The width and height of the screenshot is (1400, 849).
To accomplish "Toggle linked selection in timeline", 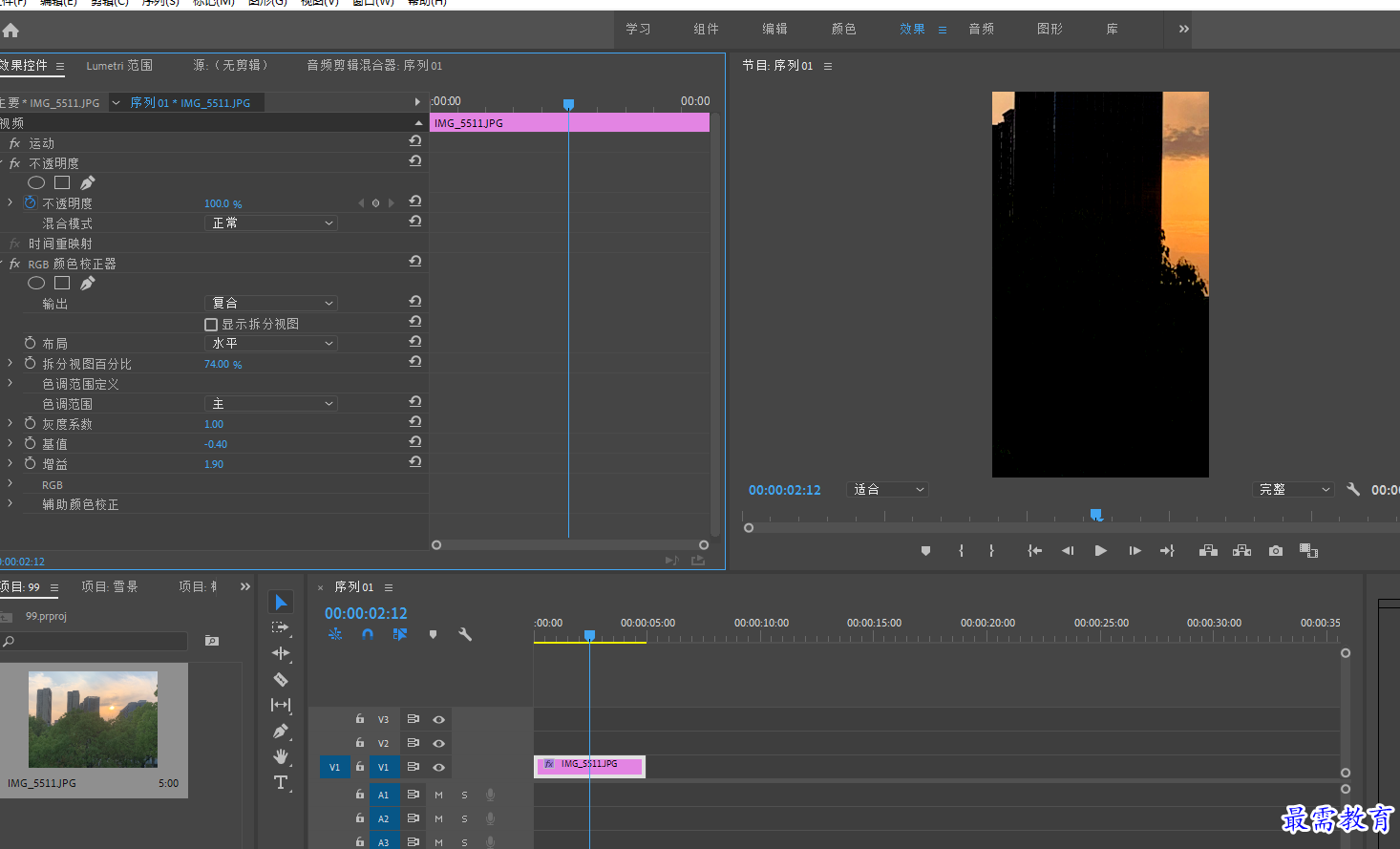I will [400, 634].
